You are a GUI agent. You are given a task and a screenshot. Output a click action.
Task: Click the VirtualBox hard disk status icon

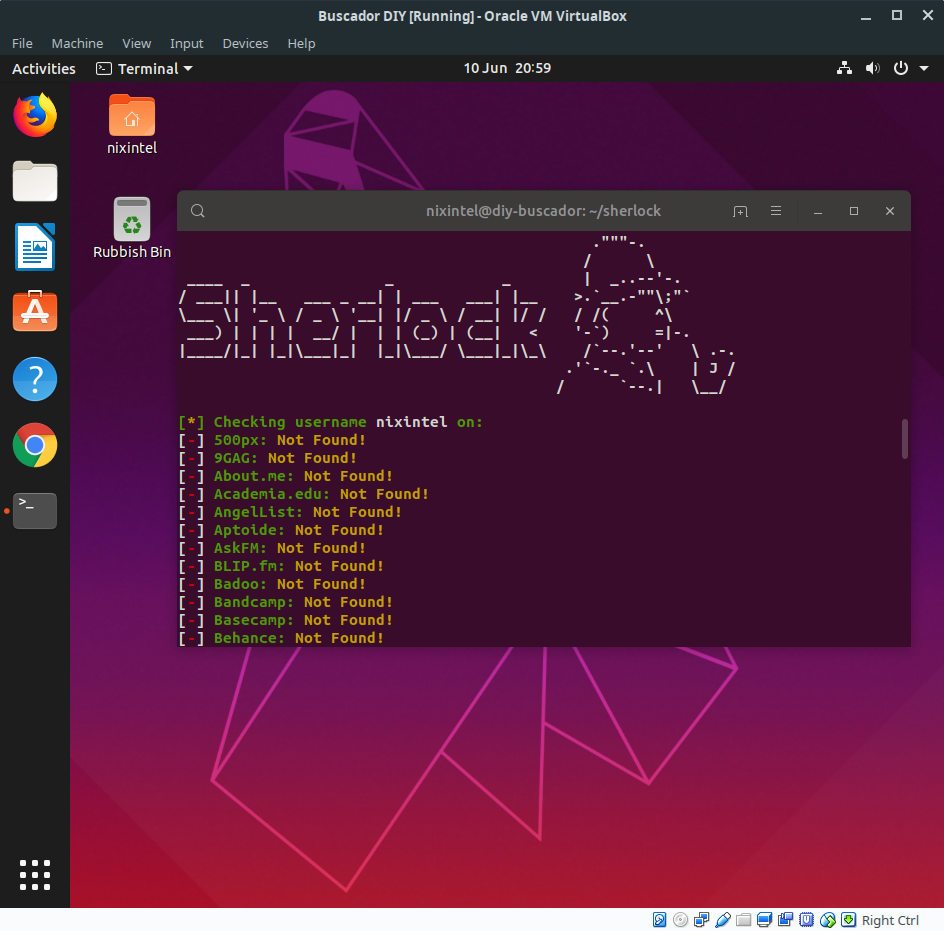[659, 920]
